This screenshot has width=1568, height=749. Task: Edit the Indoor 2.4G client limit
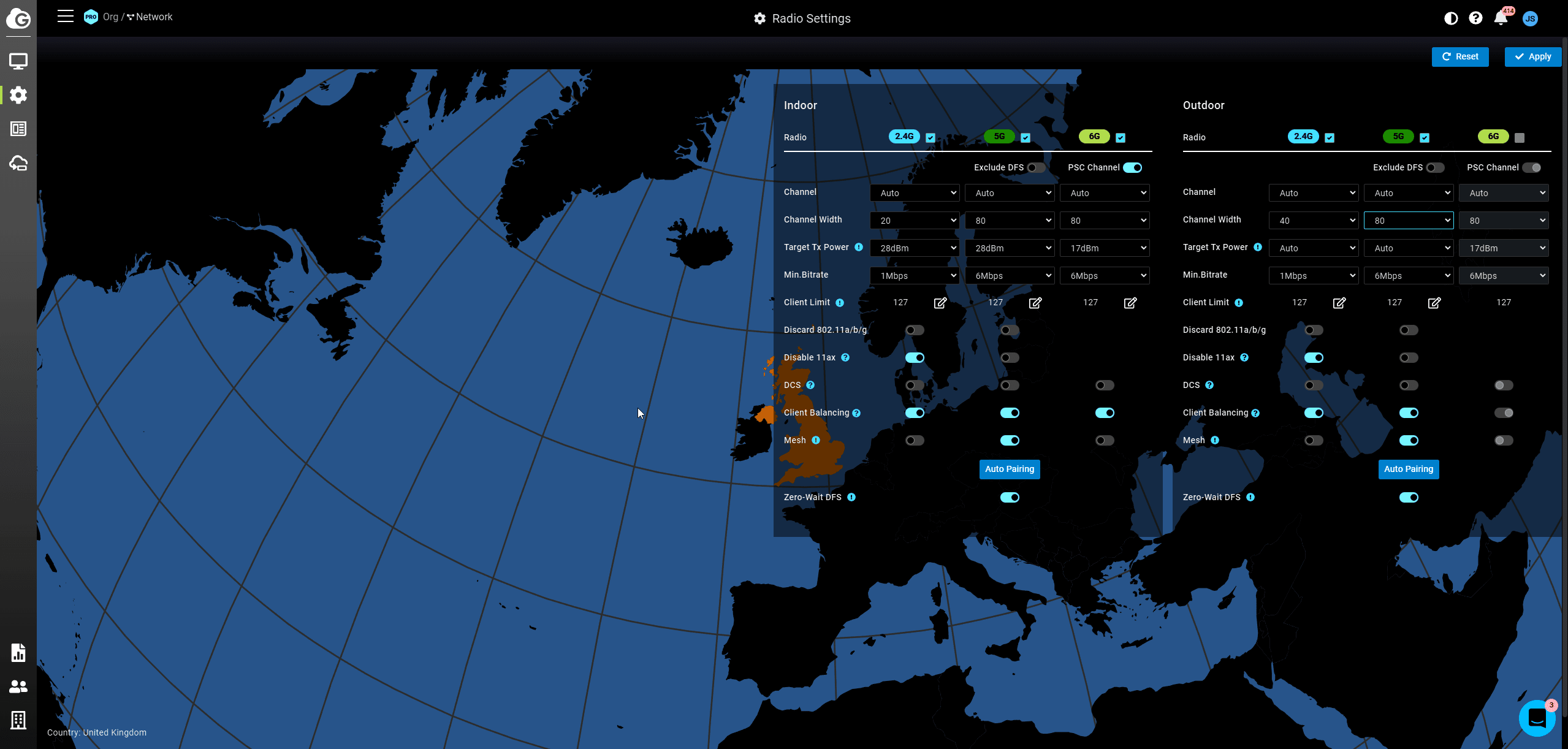pos(940,303)
